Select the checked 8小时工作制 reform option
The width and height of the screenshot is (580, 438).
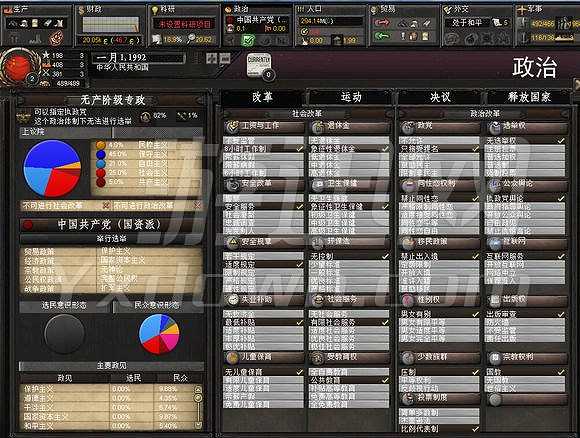[263, 148]
